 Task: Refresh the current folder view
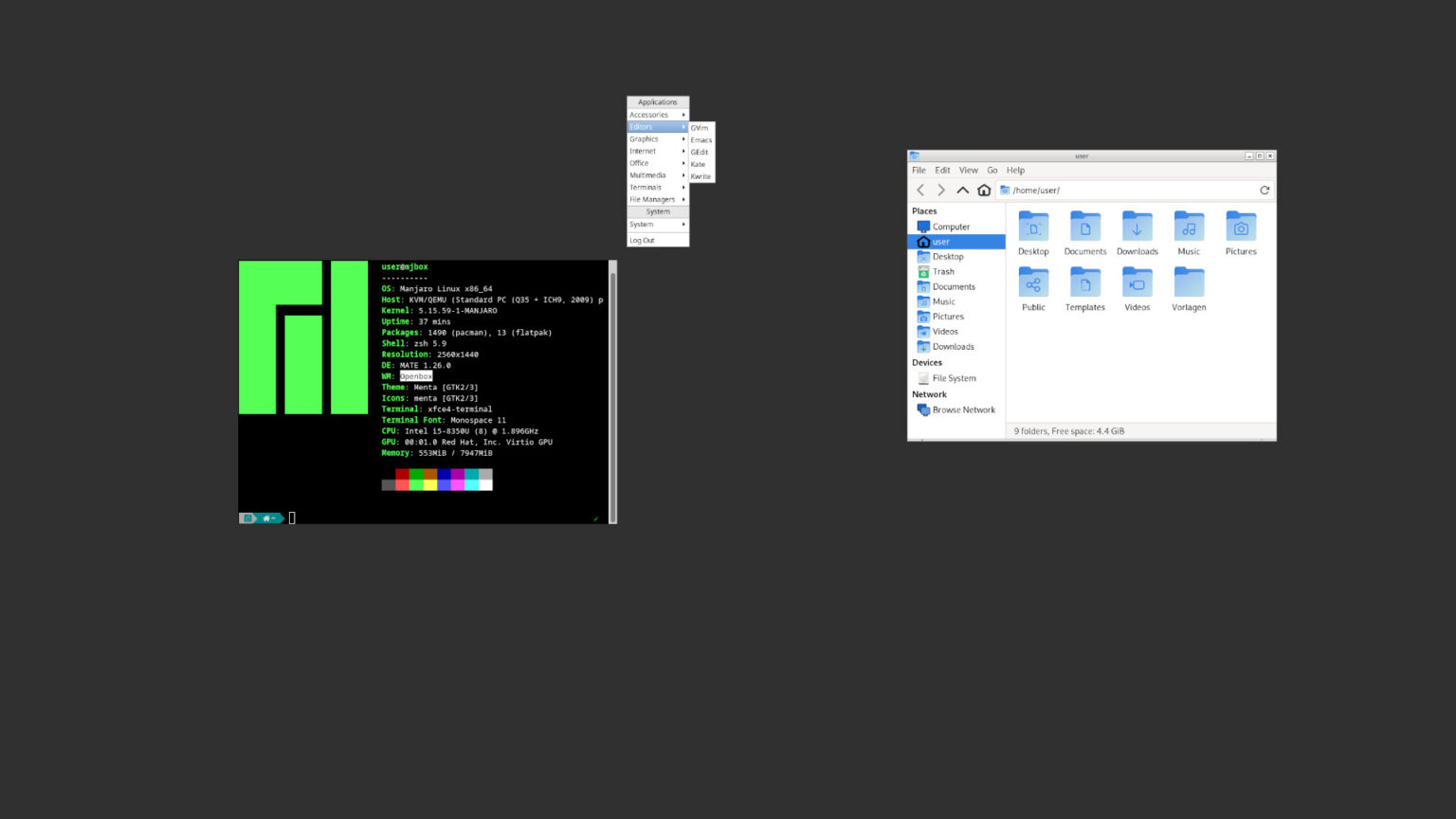[1265, 190]
